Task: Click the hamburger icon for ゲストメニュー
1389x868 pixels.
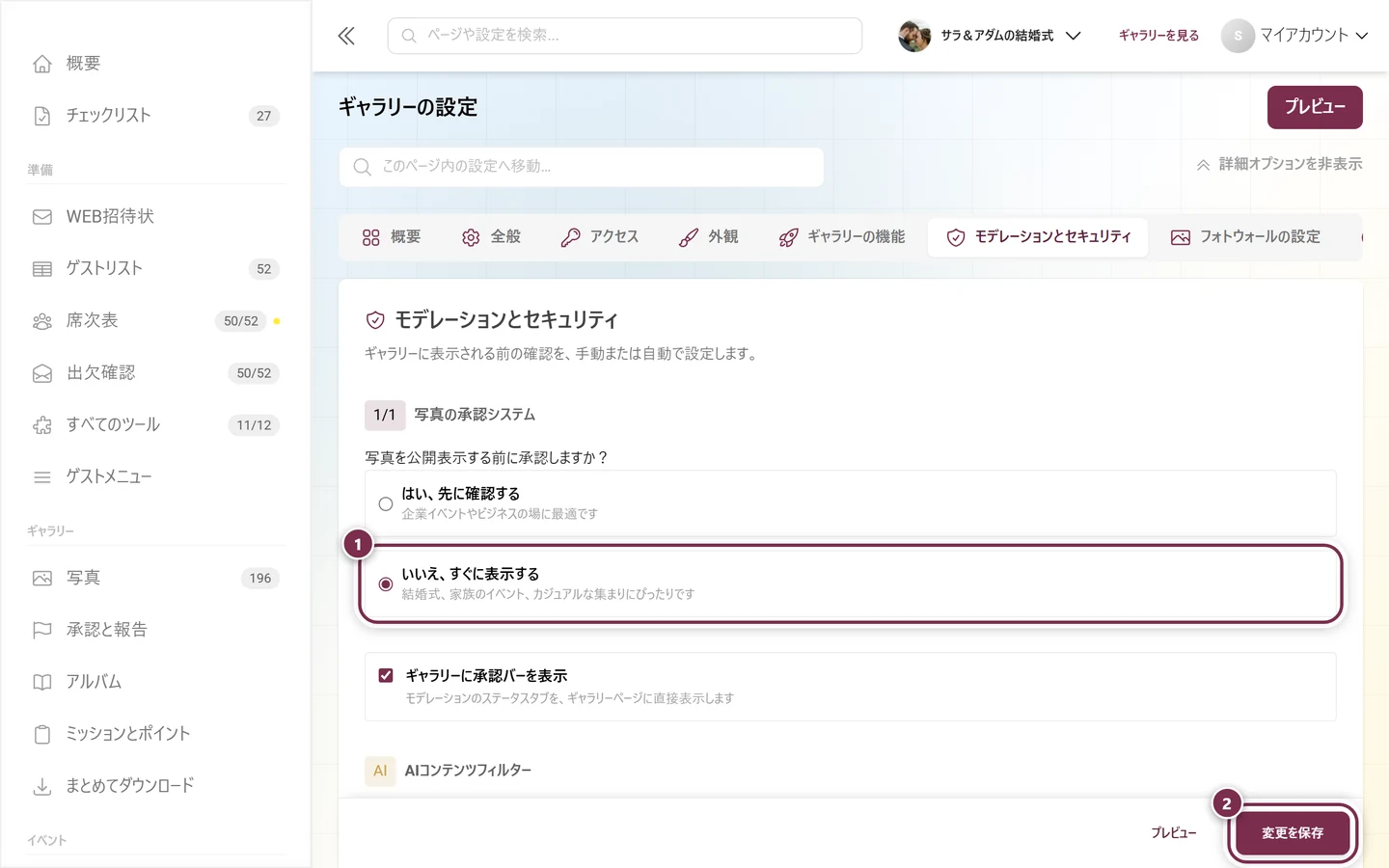Action: [42, 477]
